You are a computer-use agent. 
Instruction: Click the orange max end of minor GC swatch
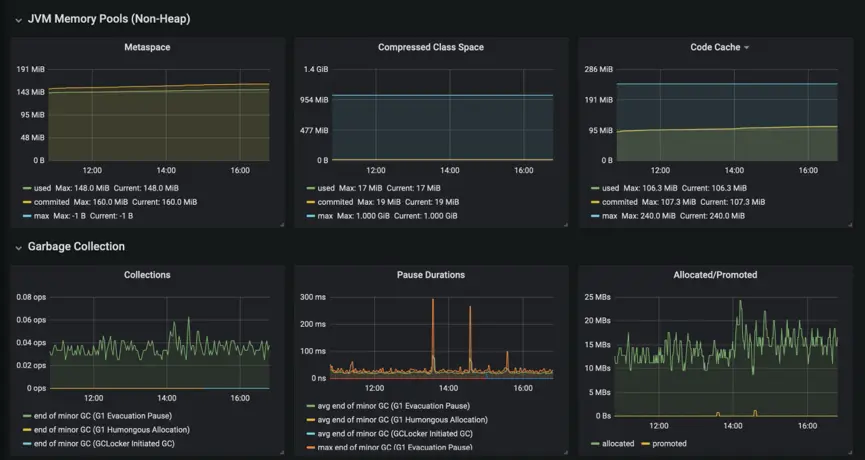[x=311, y=447]
